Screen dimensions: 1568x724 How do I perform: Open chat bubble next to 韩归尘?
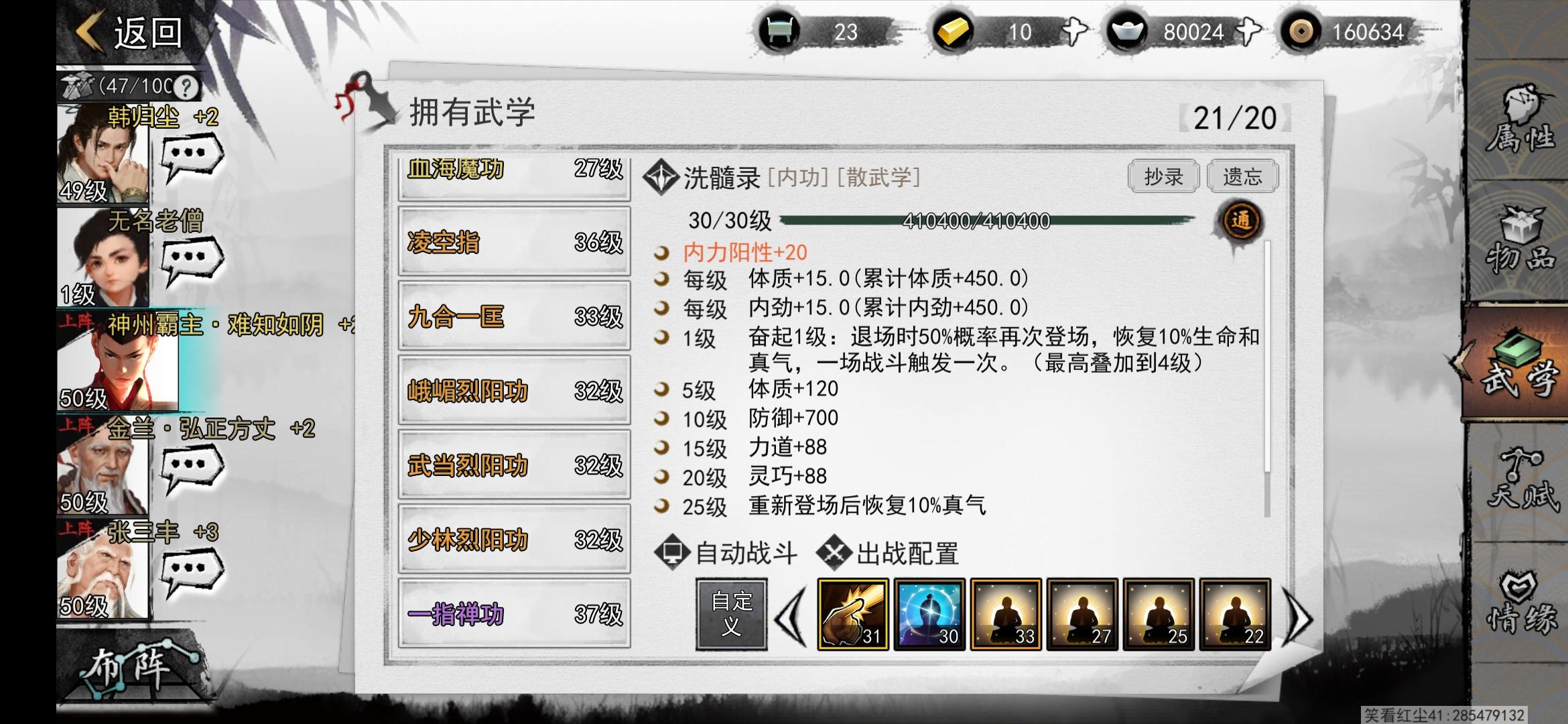(x=192, y=157)
